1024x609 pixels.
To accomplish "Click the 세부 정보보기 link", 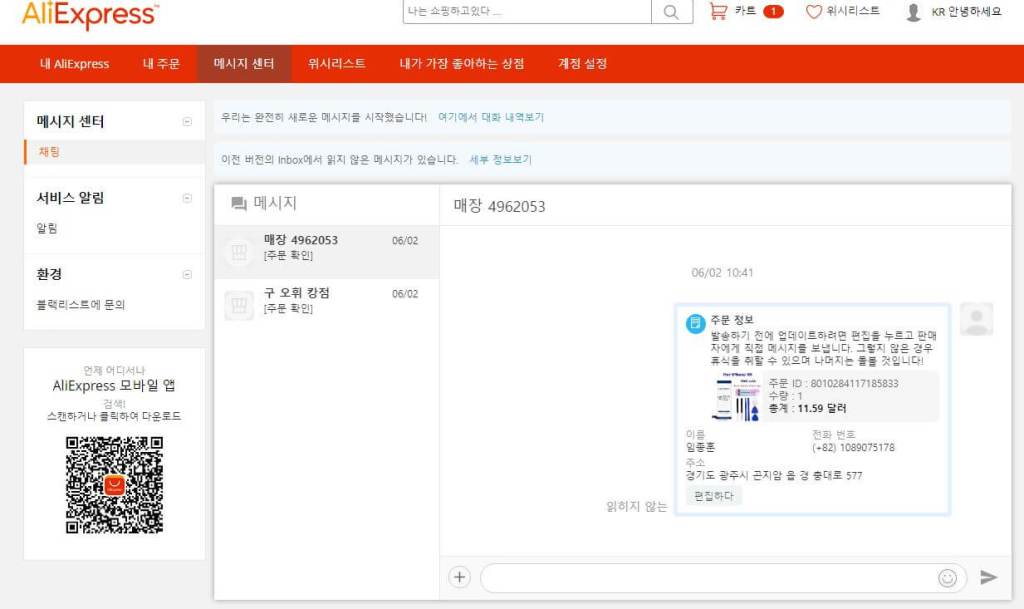I will click(501, 160).
